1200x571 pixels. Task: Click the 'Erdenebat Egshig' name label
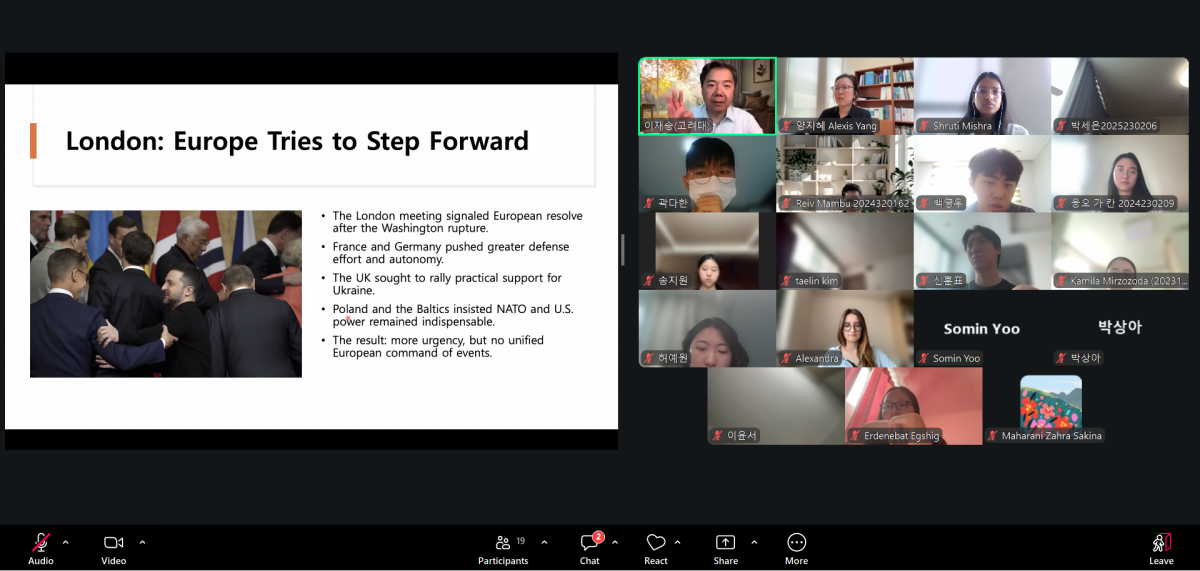904,436
